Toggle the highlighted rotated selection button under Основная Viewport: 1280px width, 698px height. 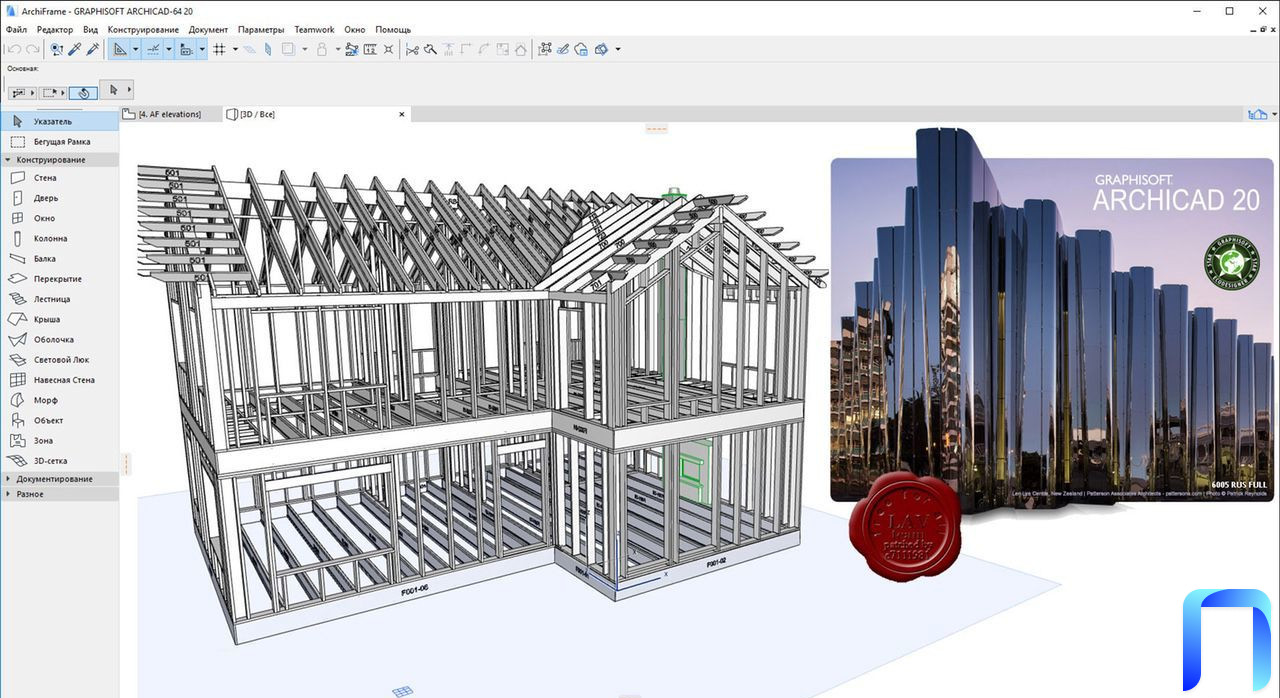pyautogui.click(x=83, y=92)
